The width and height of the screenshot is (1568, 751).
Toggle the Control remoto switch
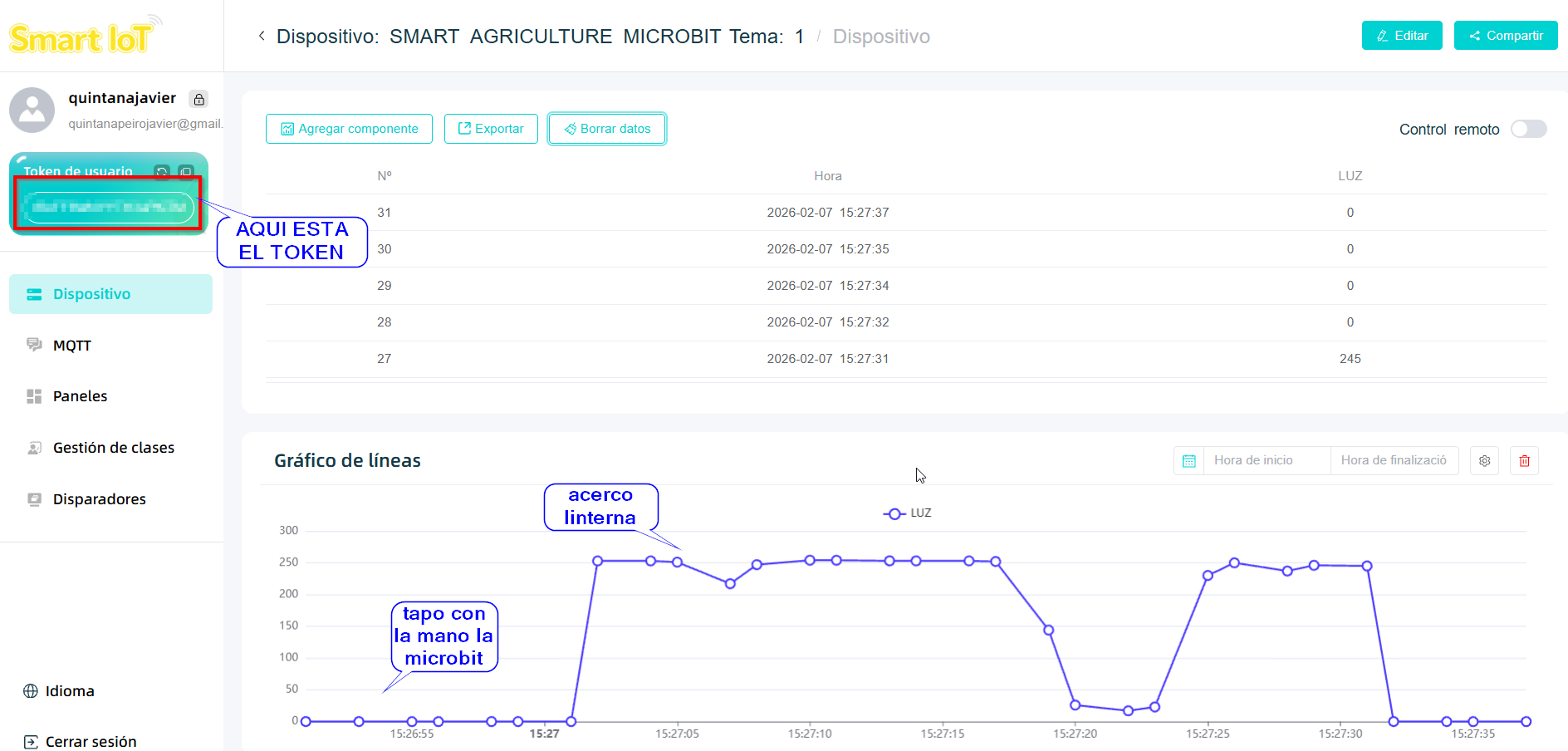coord(1528,129)
